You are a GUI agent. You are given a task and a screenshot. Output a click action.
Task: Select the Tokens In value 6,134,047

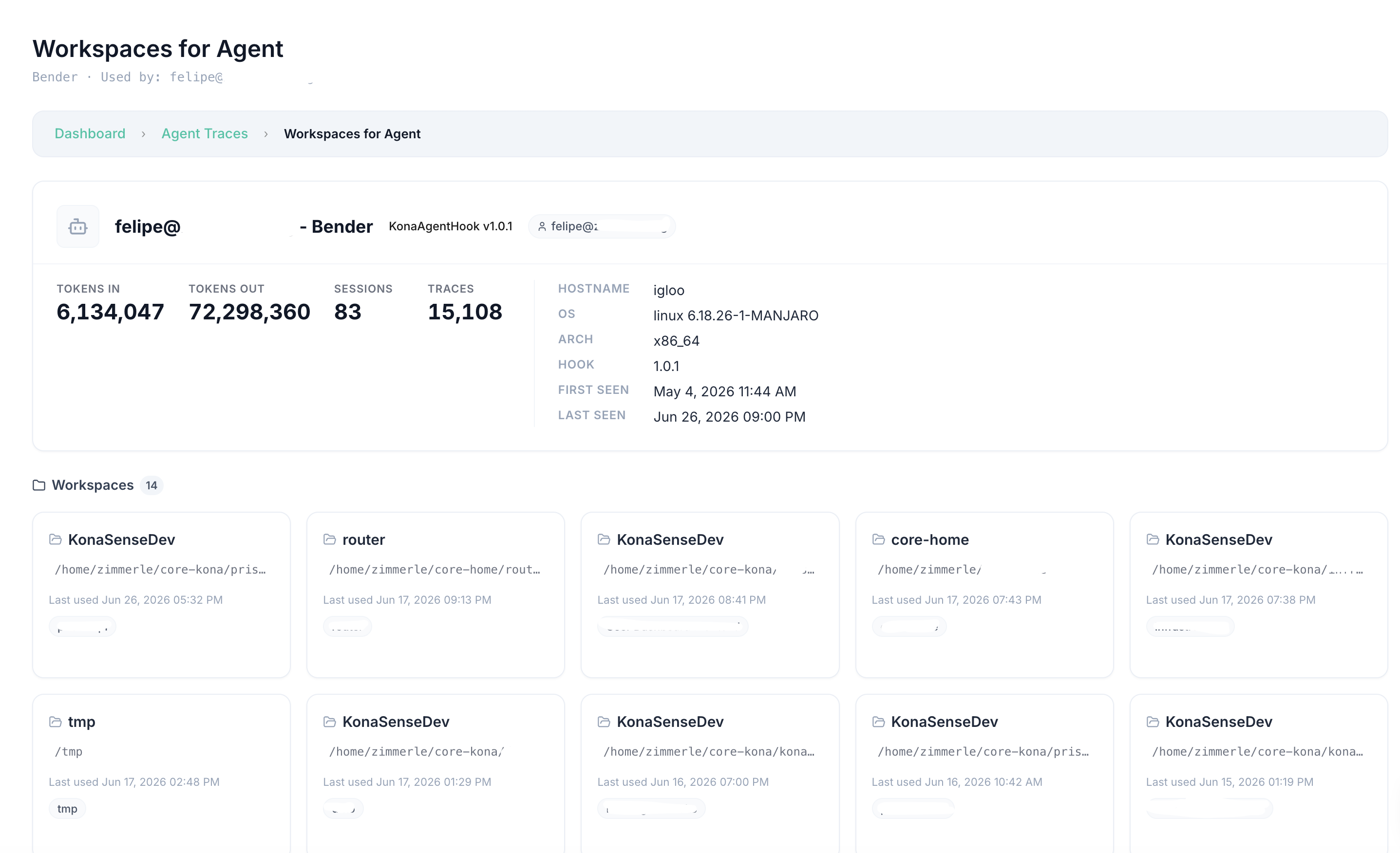110,312
